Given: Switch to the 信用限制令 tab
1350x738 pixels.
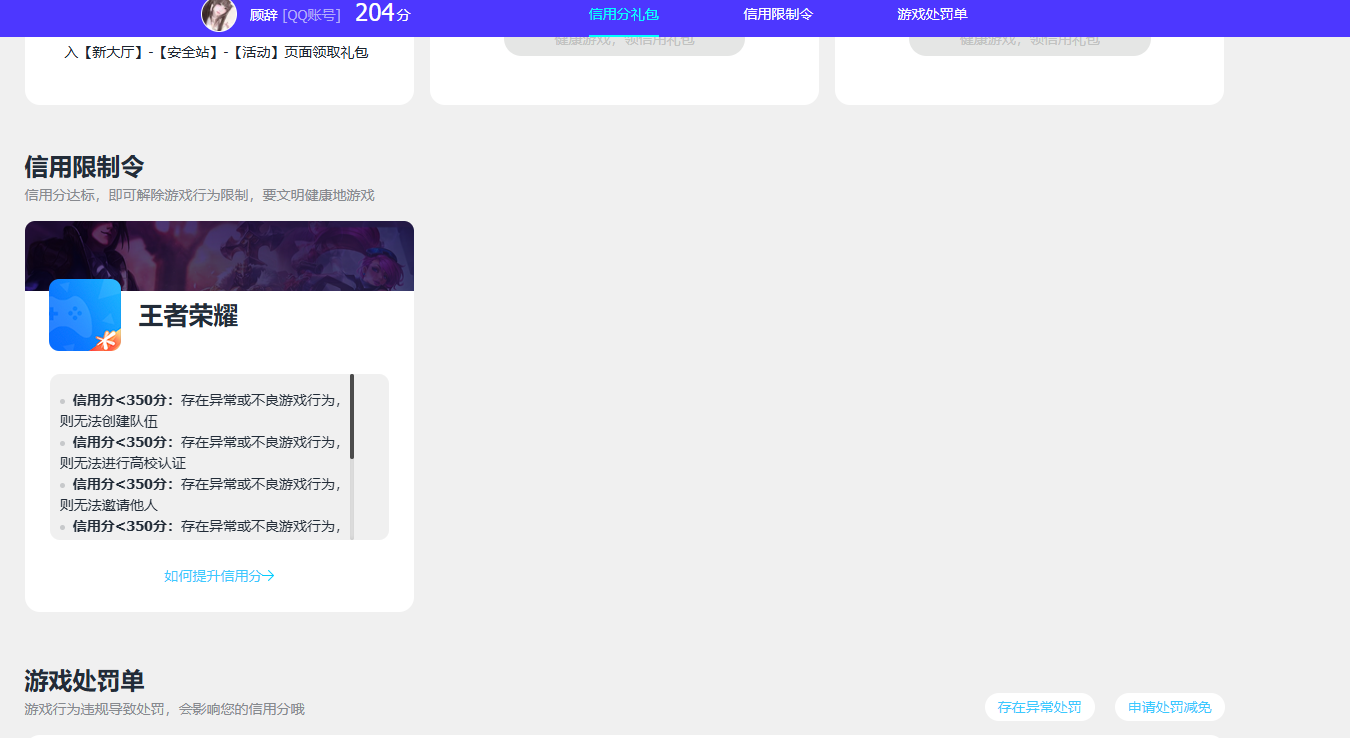Looking at the screenshot, I should (x=778, y=15).
